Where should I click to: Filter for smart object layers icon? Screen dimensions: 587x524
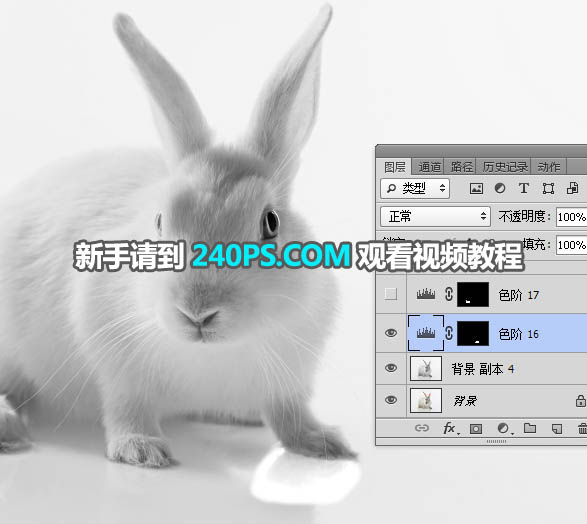tap(572, 188)
